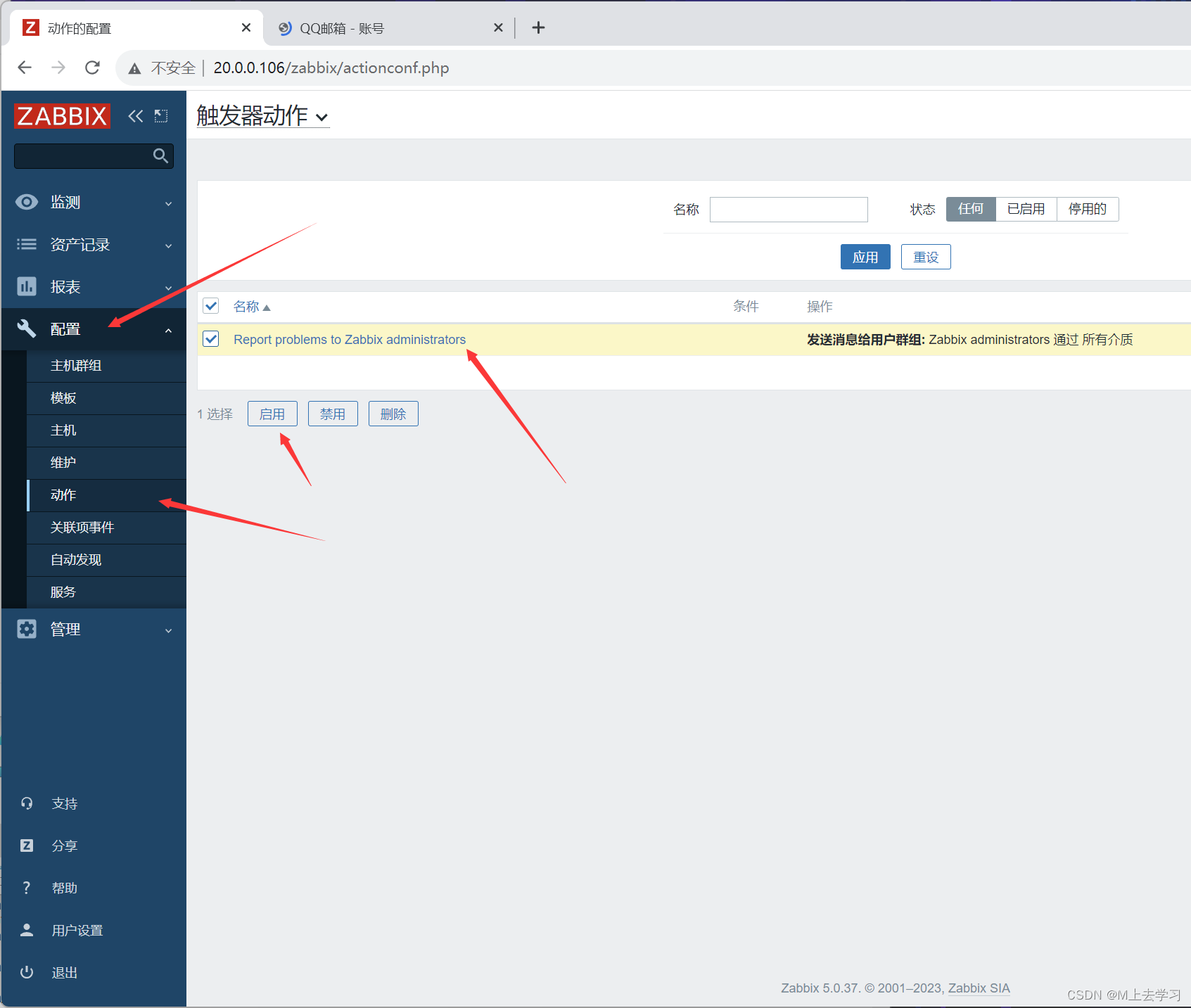Select the 已启用 status filter

pos(1026,209)
